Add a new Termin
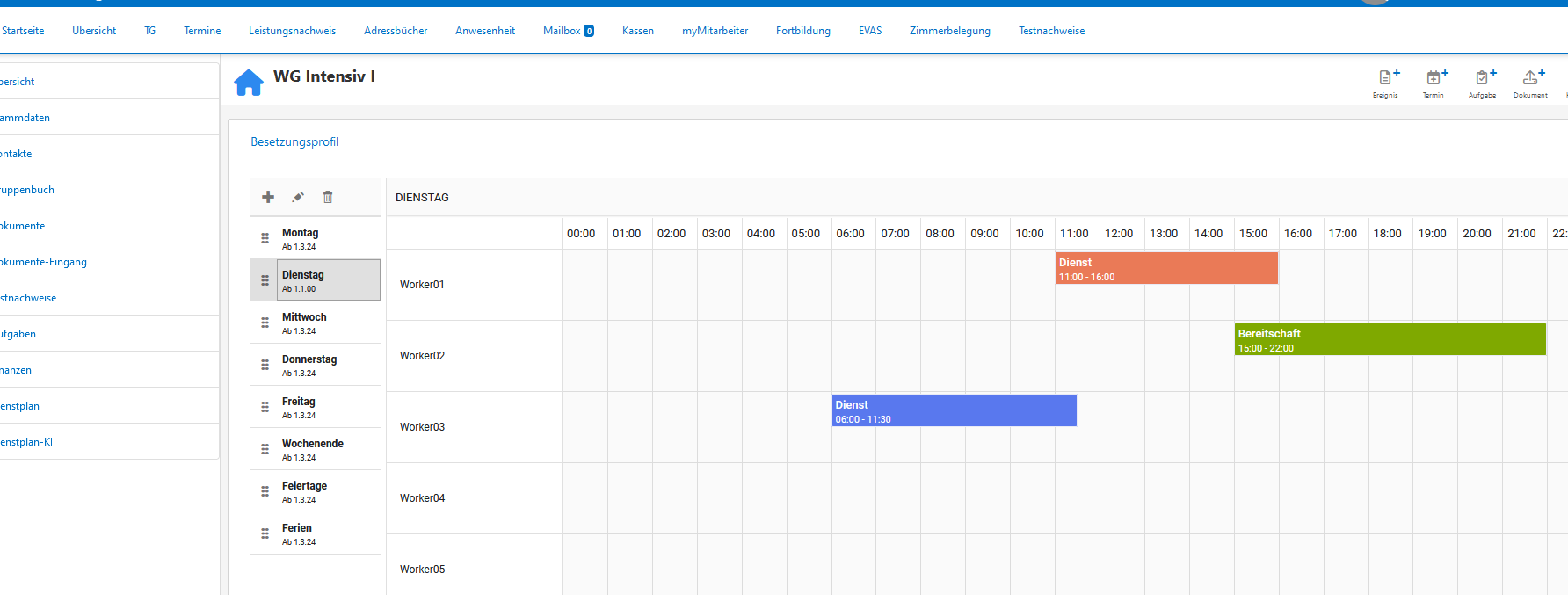The height and width of the screenshot is (595, 1568). (x=1434, y=82)
